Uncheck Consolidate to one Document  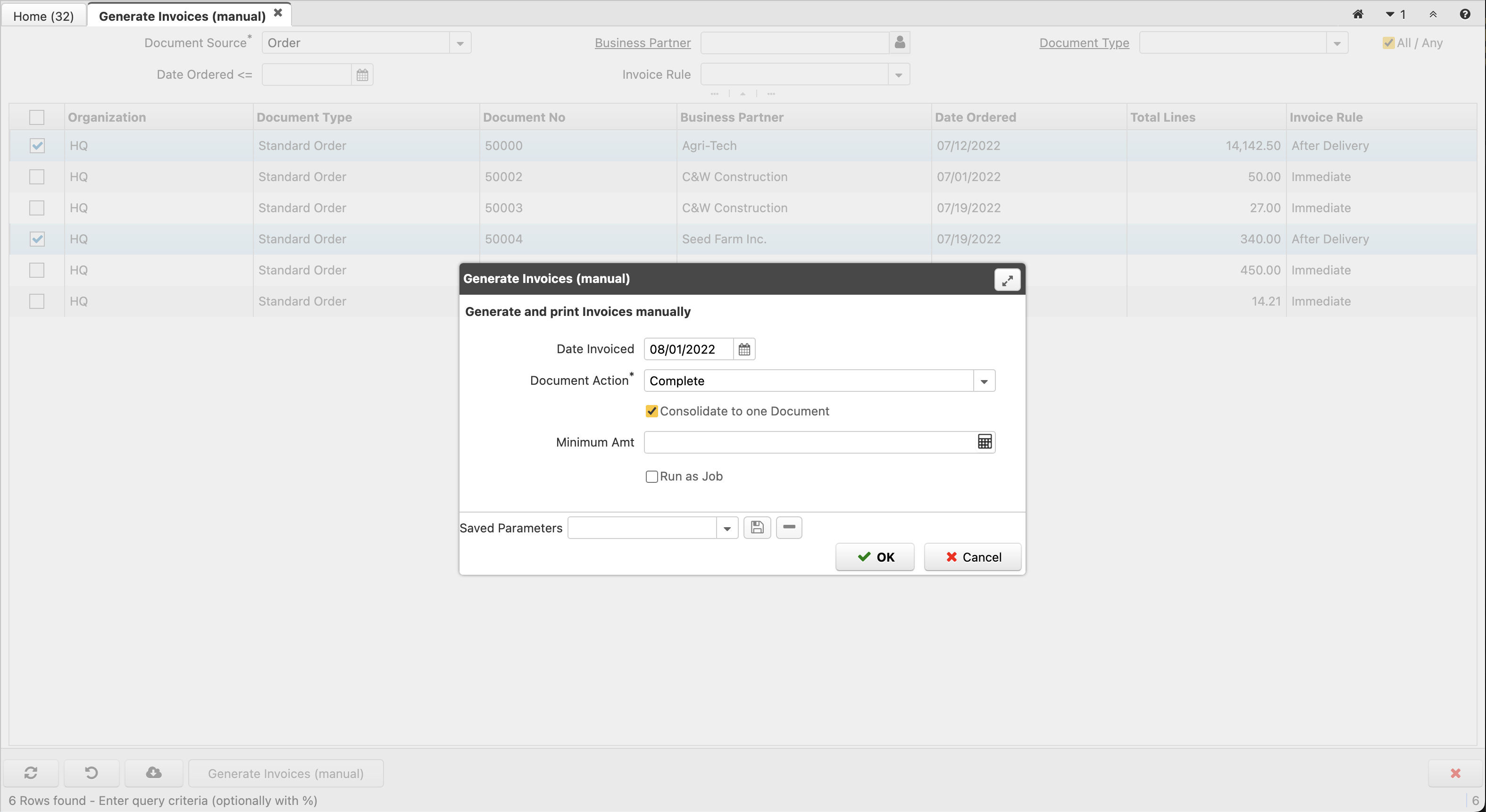pyautogui.click(x=651, y=411)
